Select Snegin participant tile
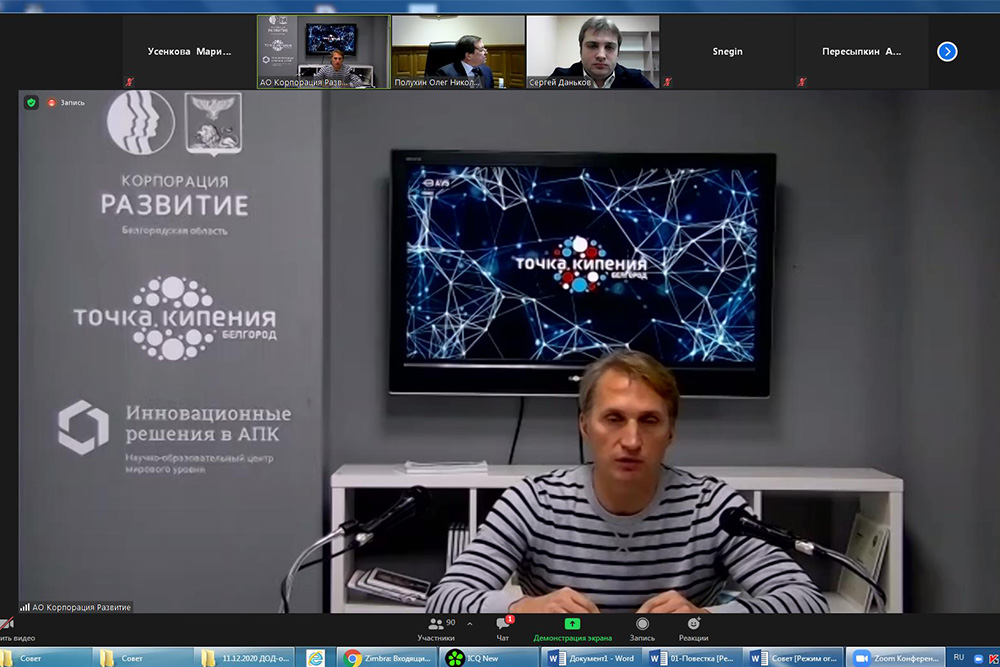This screenshot has width=1000, height=667. 727,52
